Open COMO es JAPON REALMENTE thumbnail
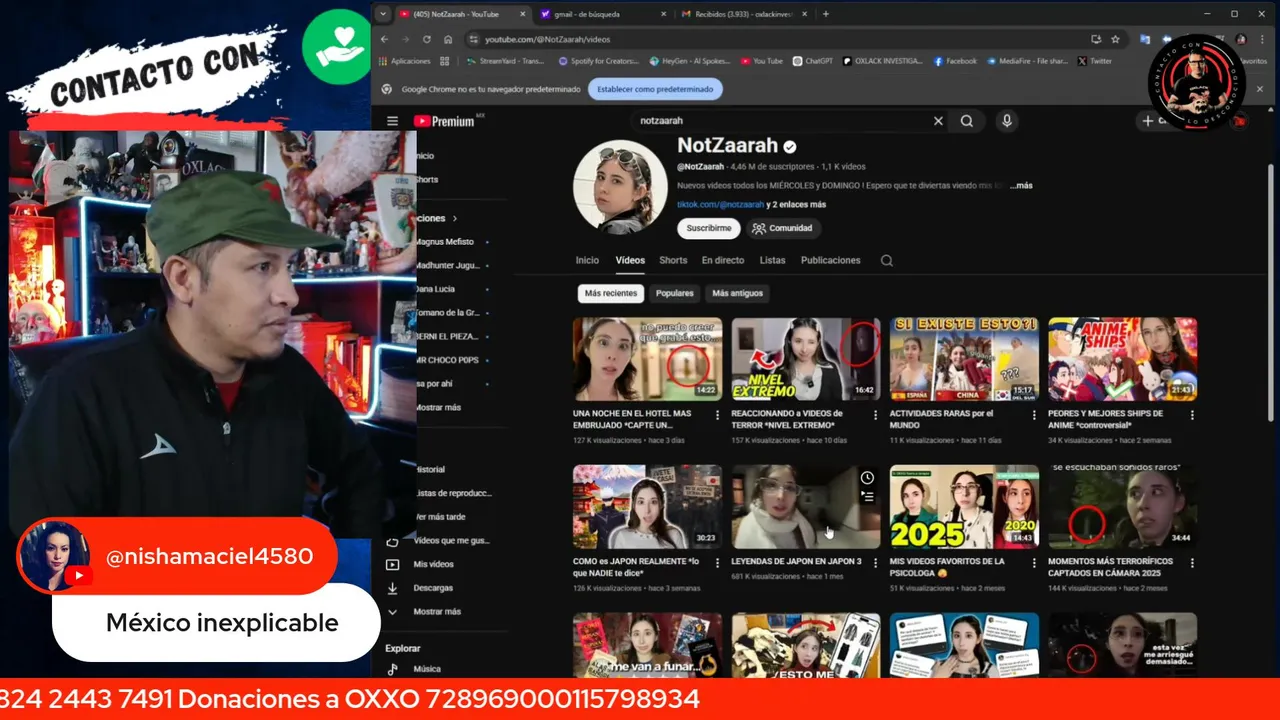The image size is (1280, 720). tap(647, 507)
